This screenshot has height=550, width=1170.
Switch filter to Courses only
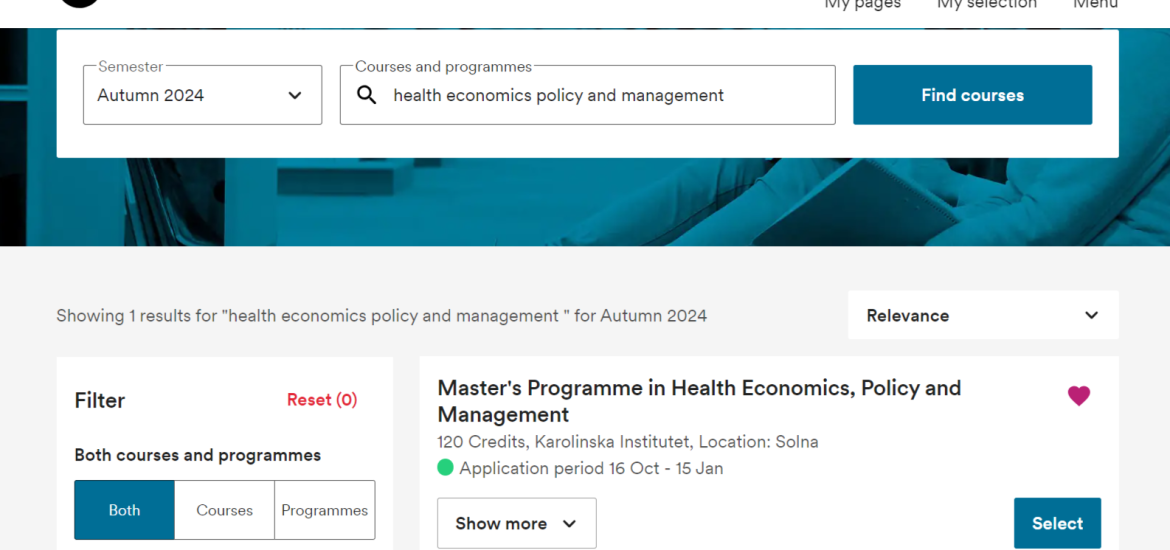coord(225,510)
